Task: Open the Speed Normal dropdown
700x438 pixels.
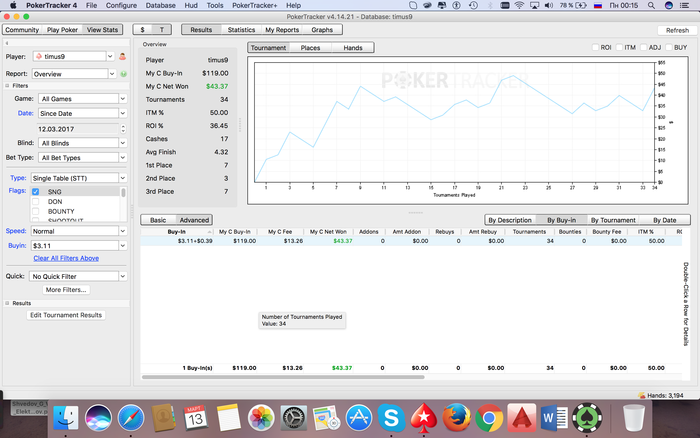Action: (122, 231)
